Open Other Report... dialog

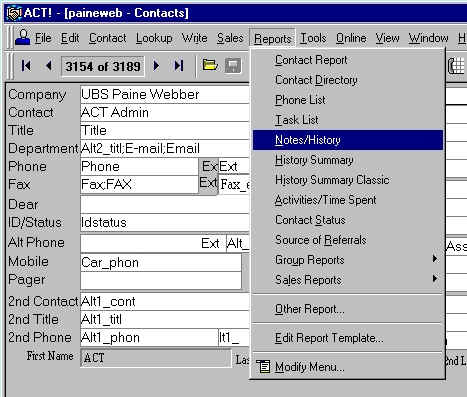[348, 309]
